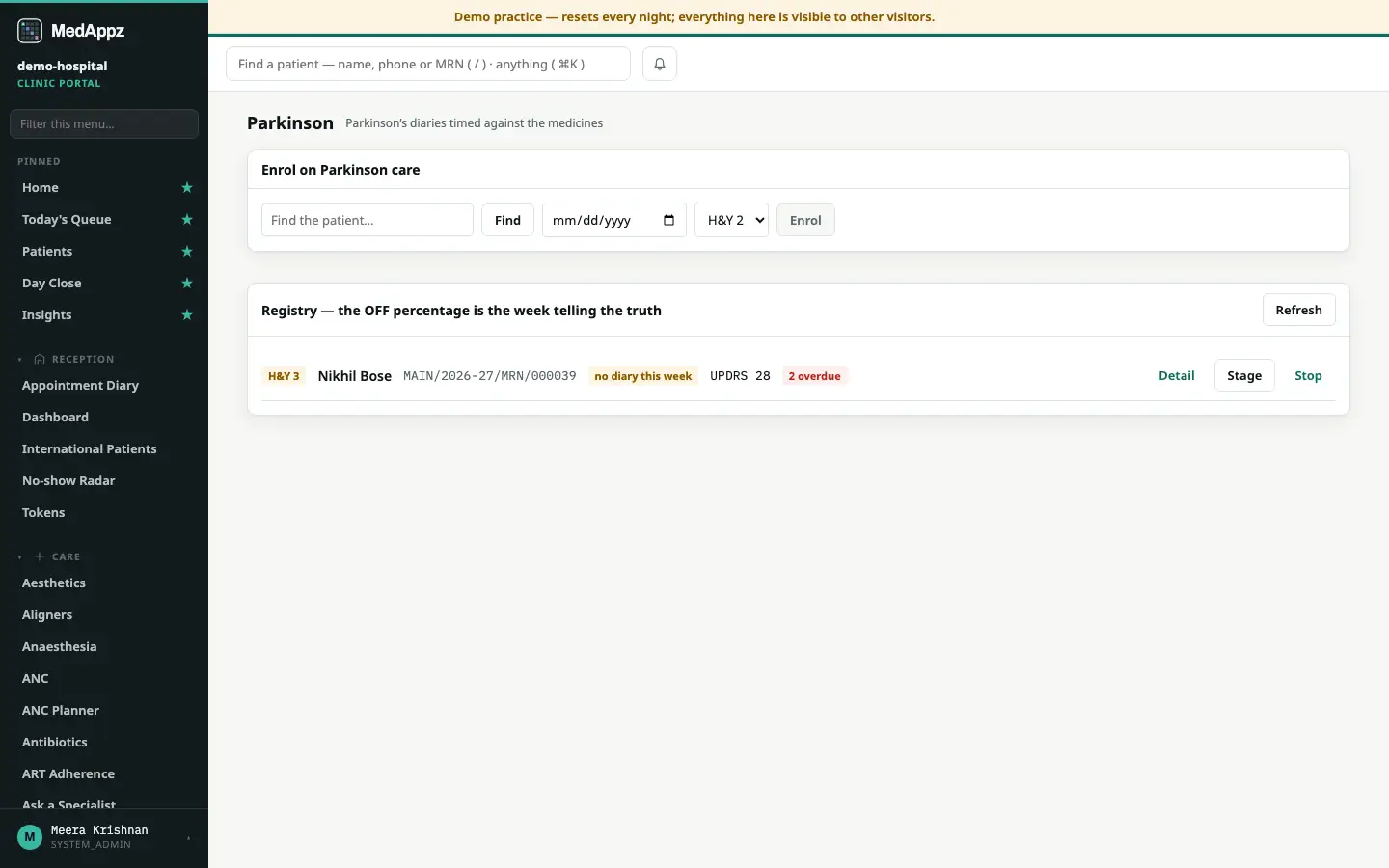Unpin Home via its star icon
1389x868 pixels.
pos(187,188)
